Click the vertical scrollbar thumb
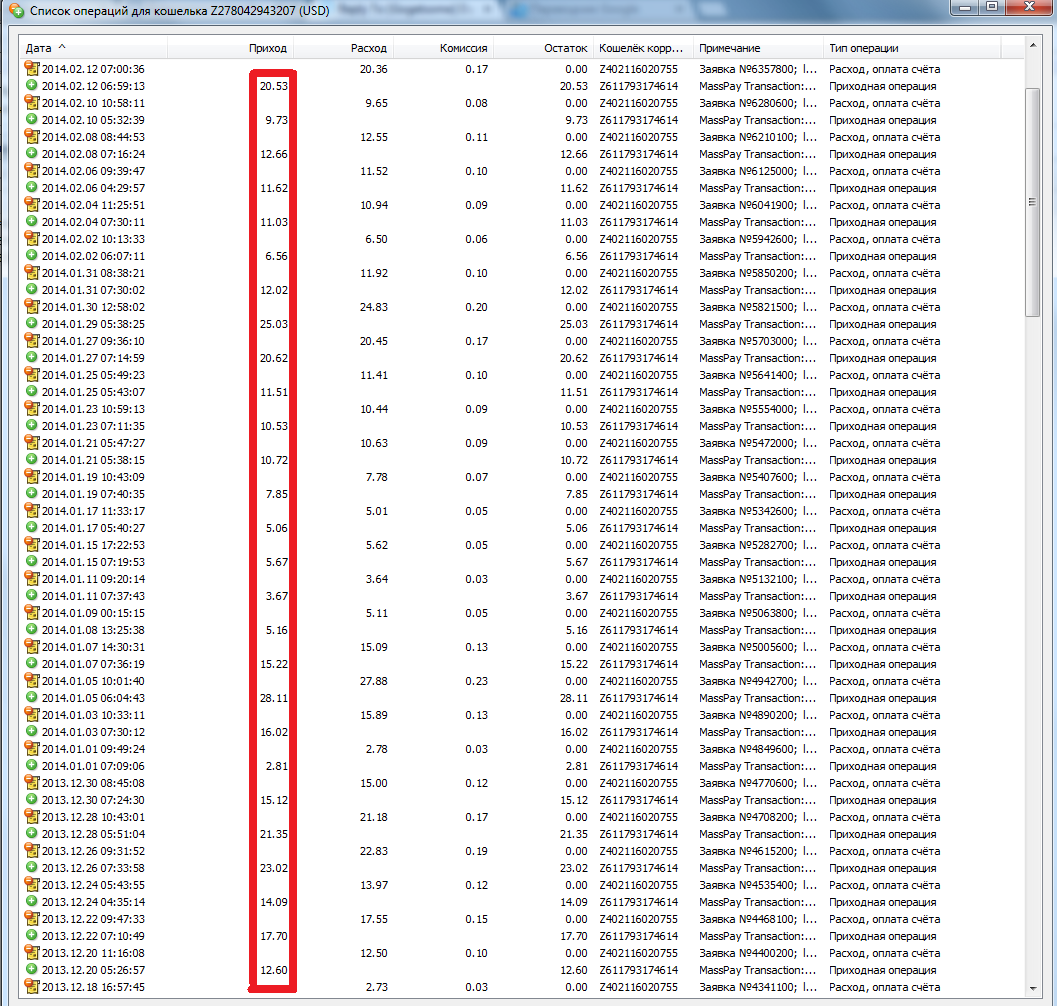Image resolution: width=1057 pixels, height=1006 pixels. point(1032,202)
